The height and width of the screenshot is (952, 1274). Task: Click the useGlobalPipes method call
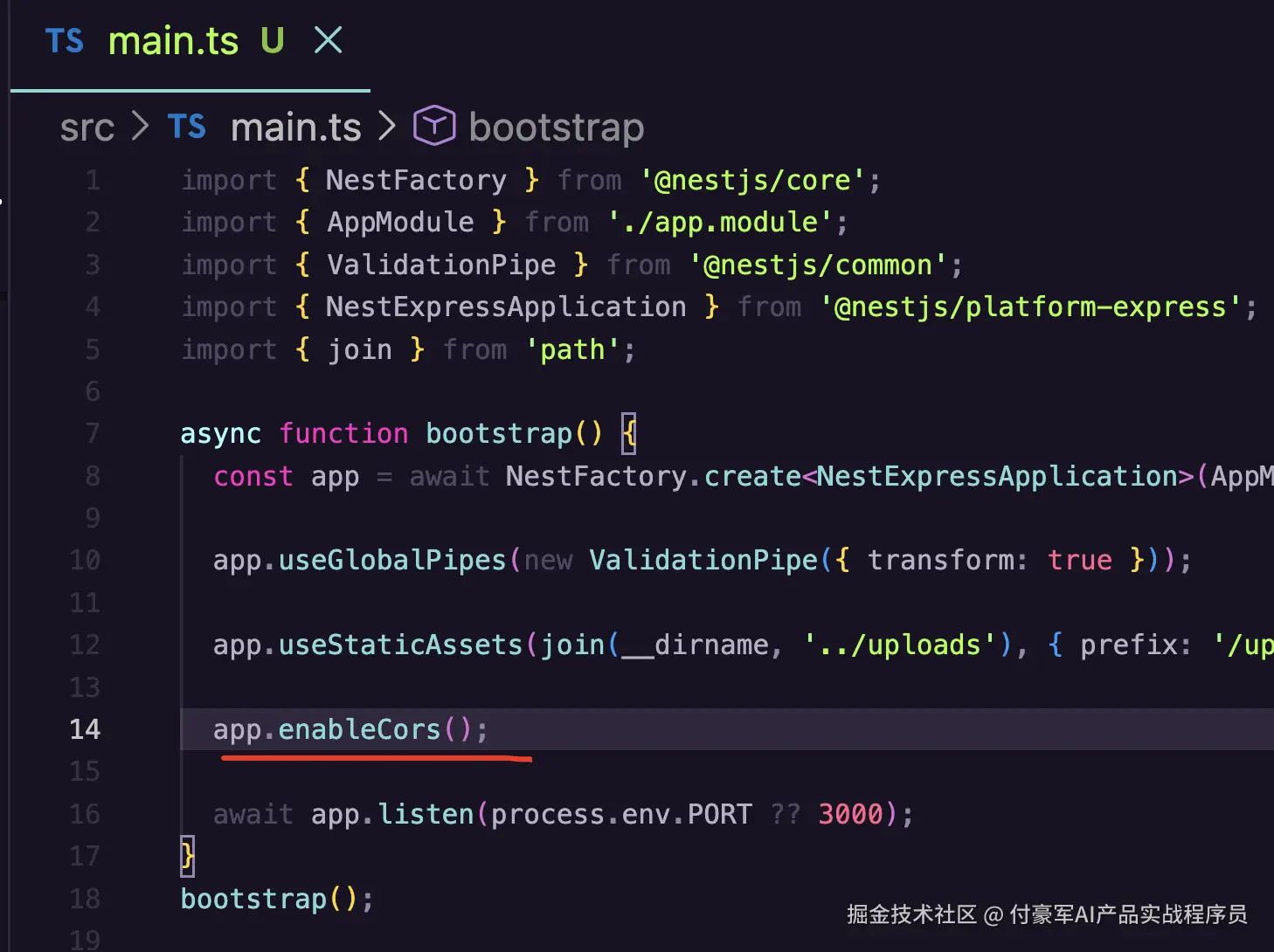(x=392, y=560)
